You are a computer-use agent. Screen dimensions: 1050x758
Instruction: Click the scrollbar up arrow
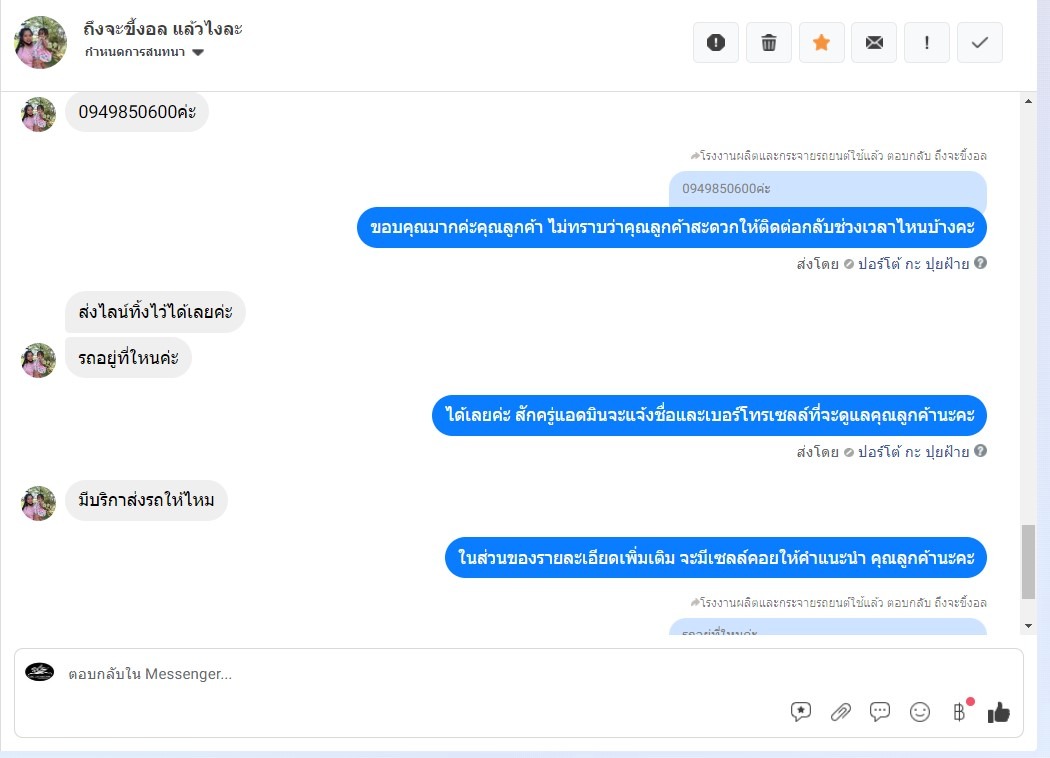pos(1029,101)
